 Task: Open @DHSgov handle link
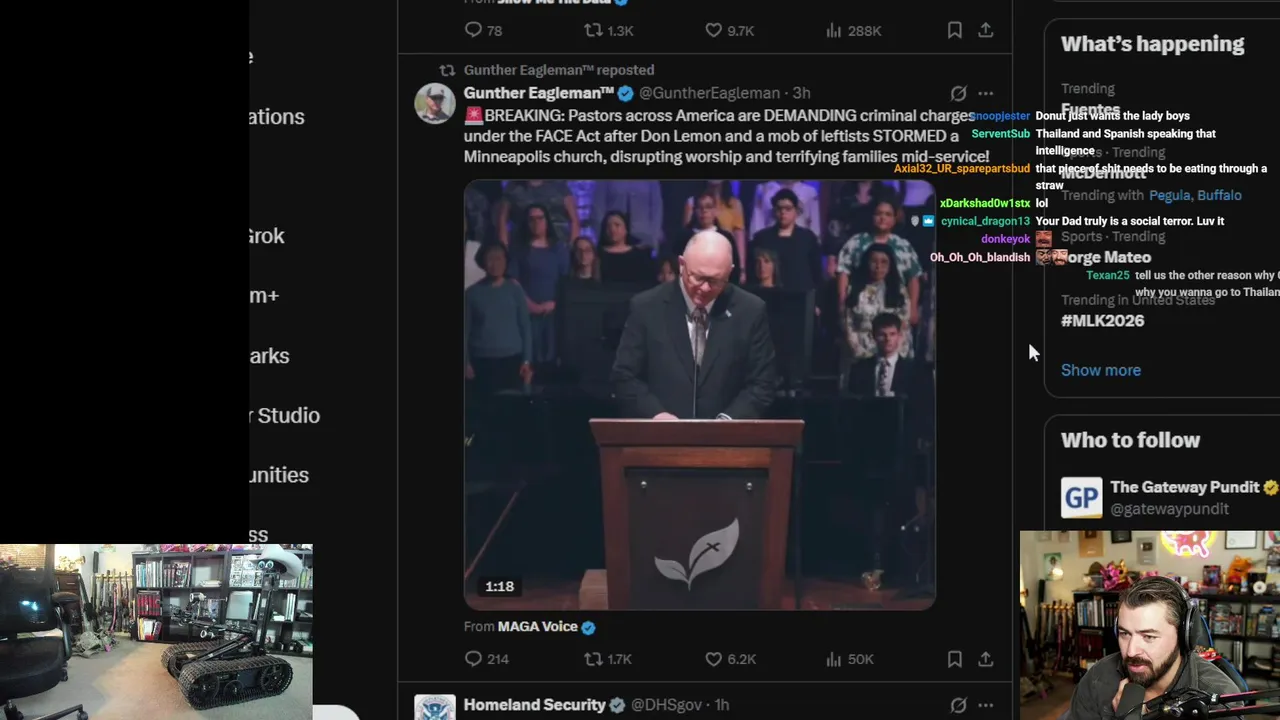click(x=666, y=705)
